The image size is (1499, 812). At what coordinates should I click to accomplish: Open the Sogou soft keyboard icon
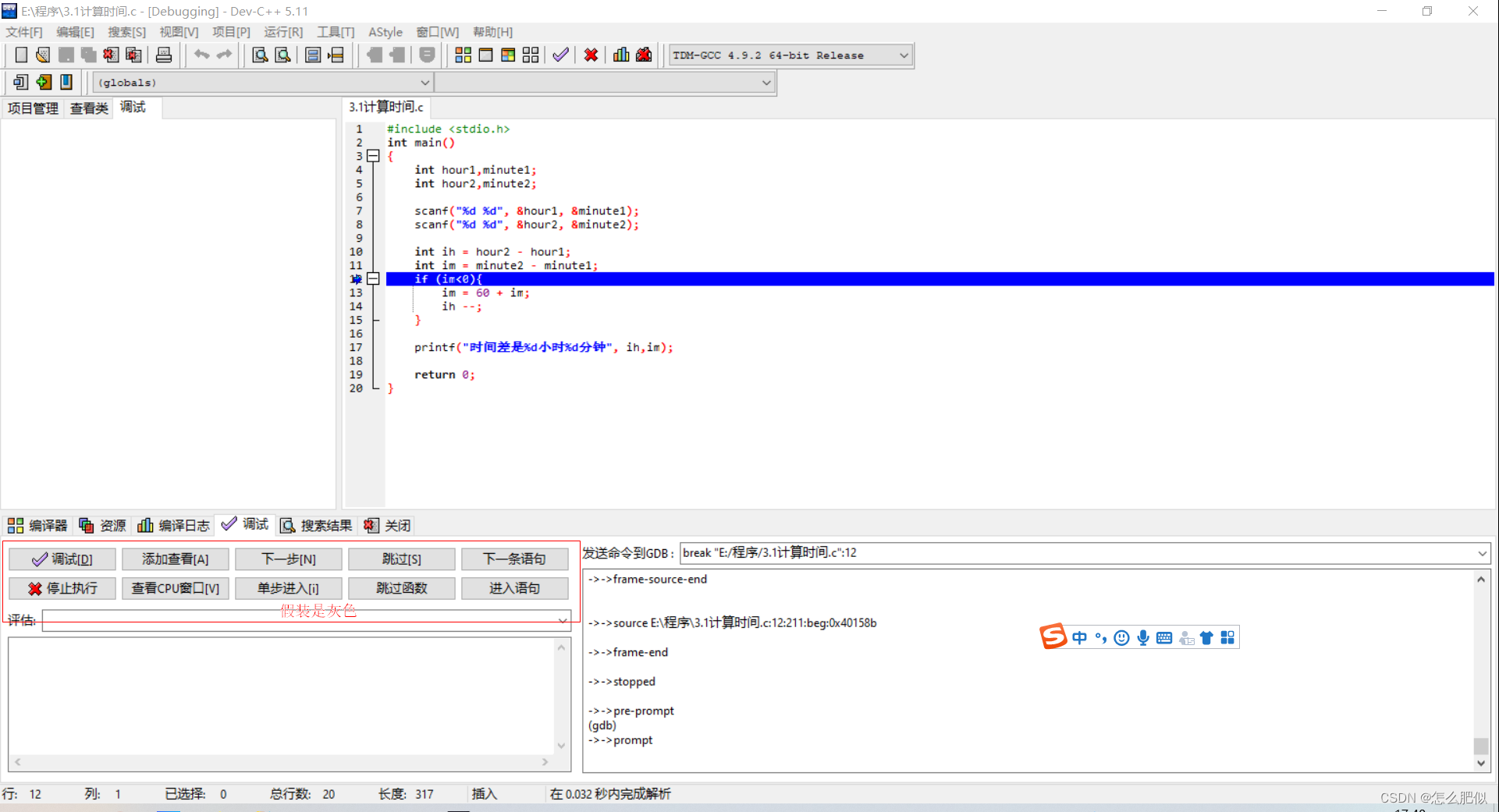1164,637
